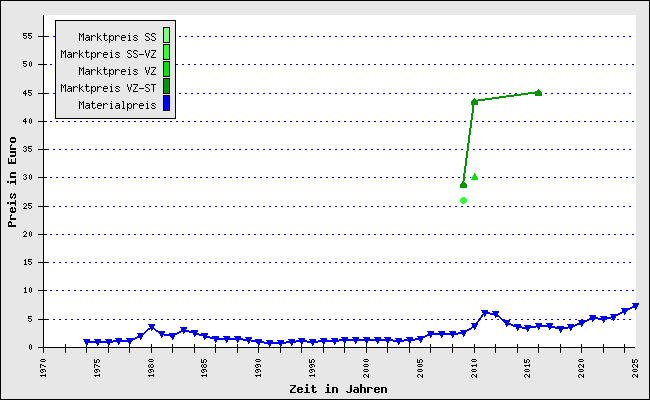The height and width of the screenshot is (400, 650).
Task: Click the light green circle data point near 26
Action: click(x=463, y=201)
